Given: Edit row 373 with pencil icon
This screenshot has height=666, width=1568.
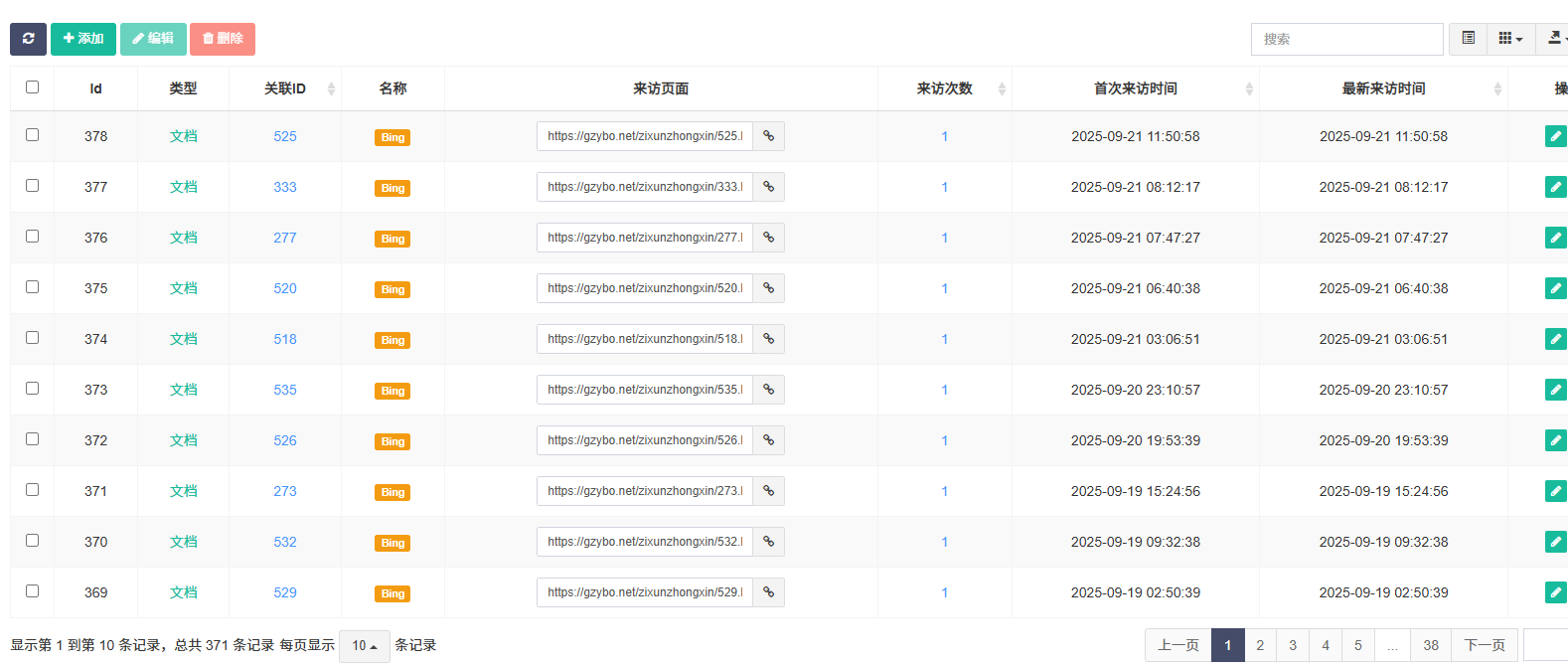Looking at the screenshot, I should click(1556, 390).
